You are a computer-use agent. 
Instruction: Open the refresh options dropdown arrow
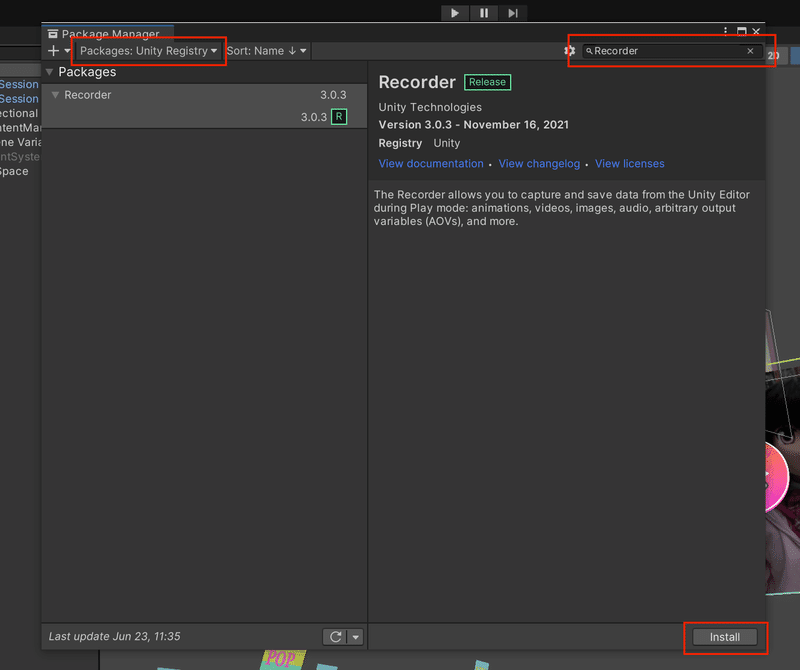(356, 637)
